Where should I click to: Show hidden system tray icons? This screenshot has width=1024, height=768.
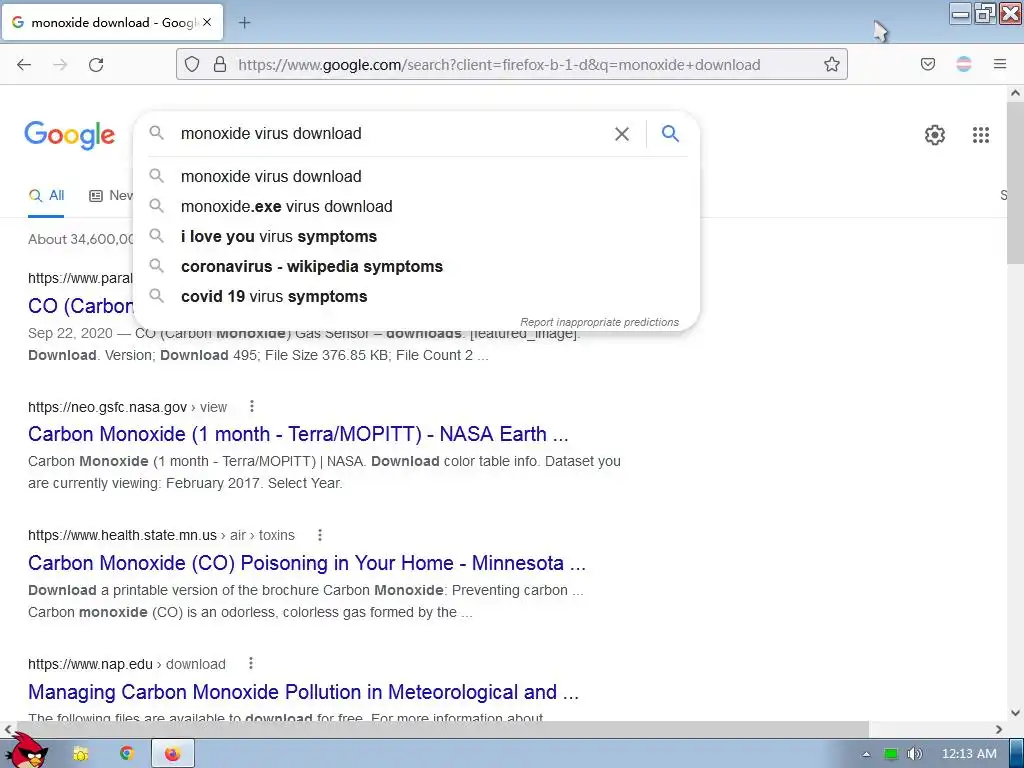point(866,754)
